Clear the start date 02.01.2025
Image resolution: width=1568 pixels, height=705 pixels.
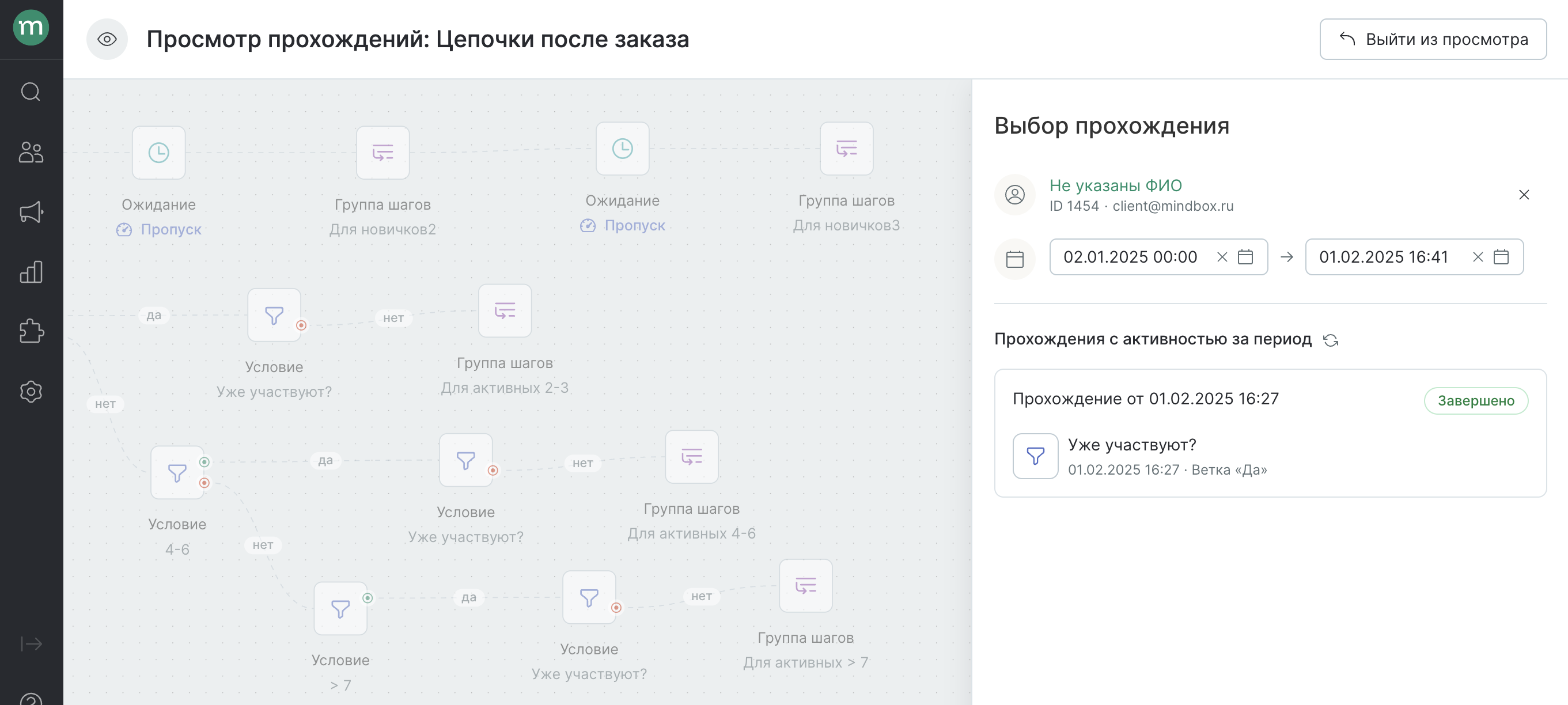tap(1222, 257)
